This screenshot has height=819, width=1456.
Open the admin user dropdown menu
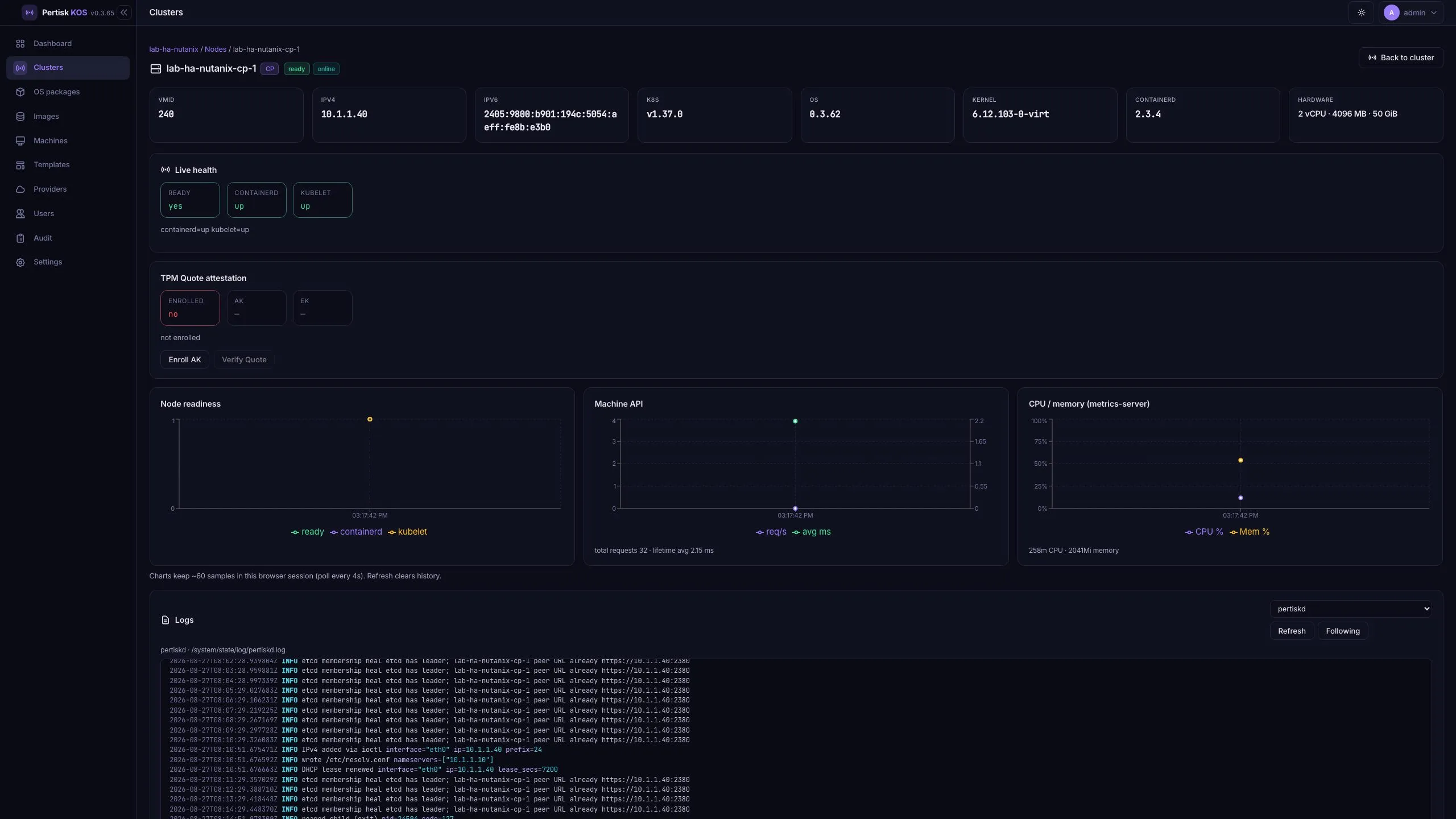point(1410,13)
